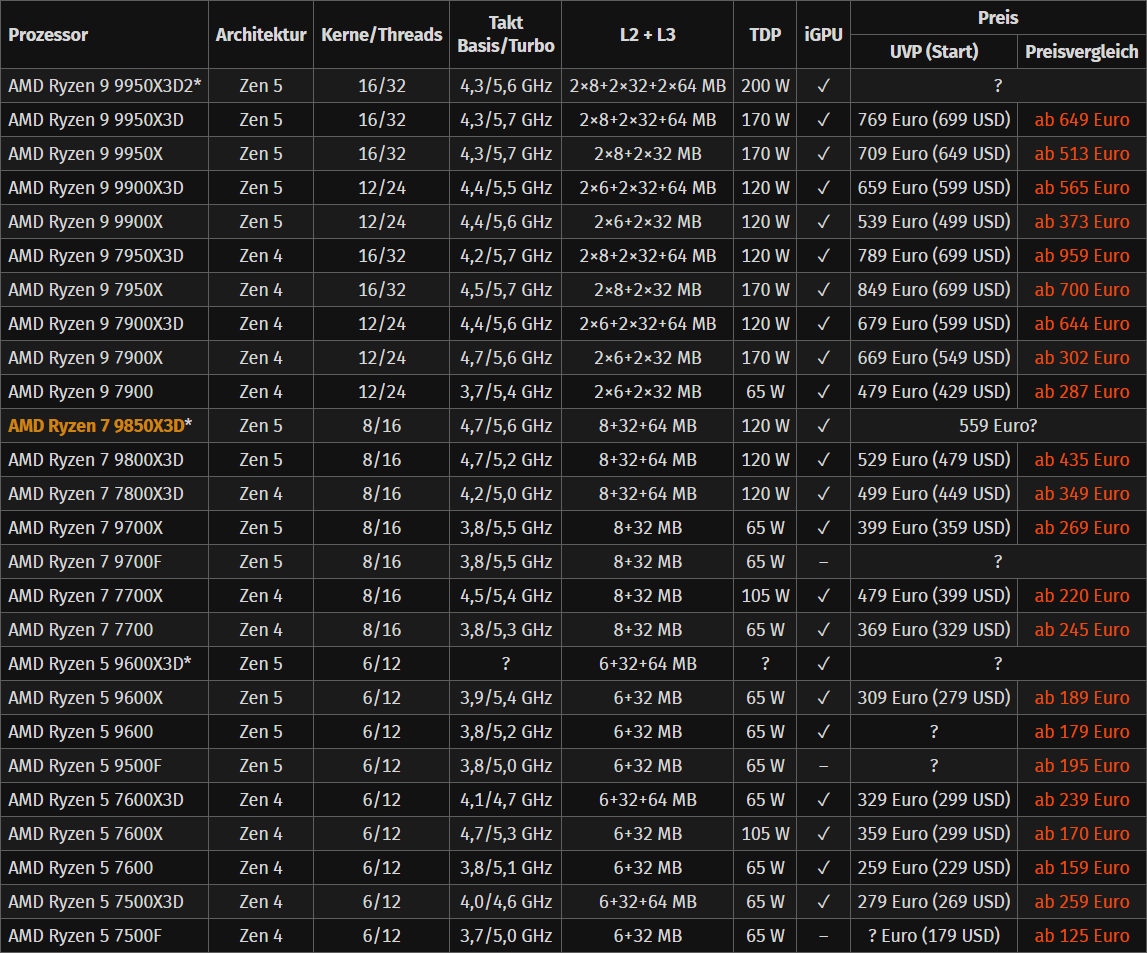
Task: Follow 'ab 302 Euro' price link
Action: pyautogui.click(x=1081, y=358)
